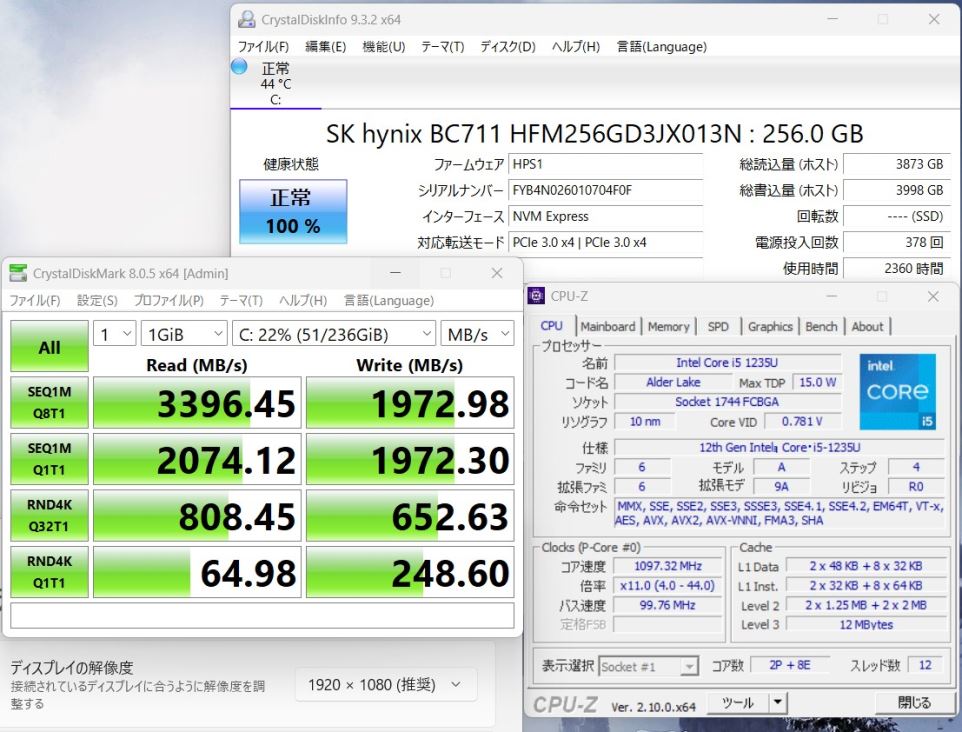Click the serial number FYB4N026010704F0F
The width and height of the screenshot is (962, 732).
pyautogui.click(x=606, y=190)
